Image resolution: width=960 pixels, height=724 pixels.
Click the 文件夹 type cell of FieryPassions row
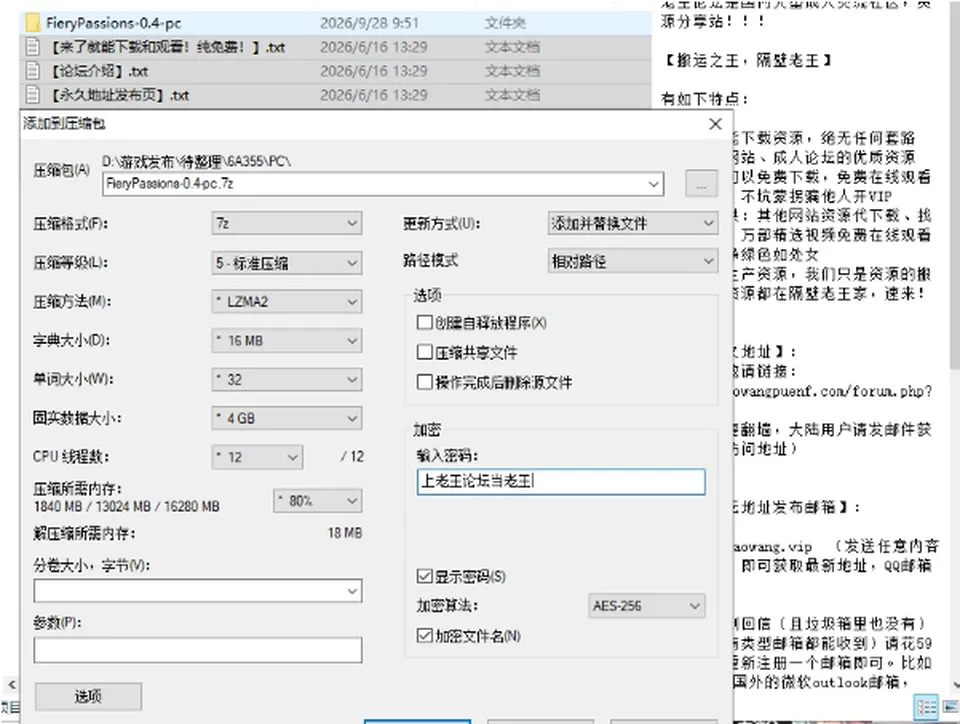tap(505, 23)
